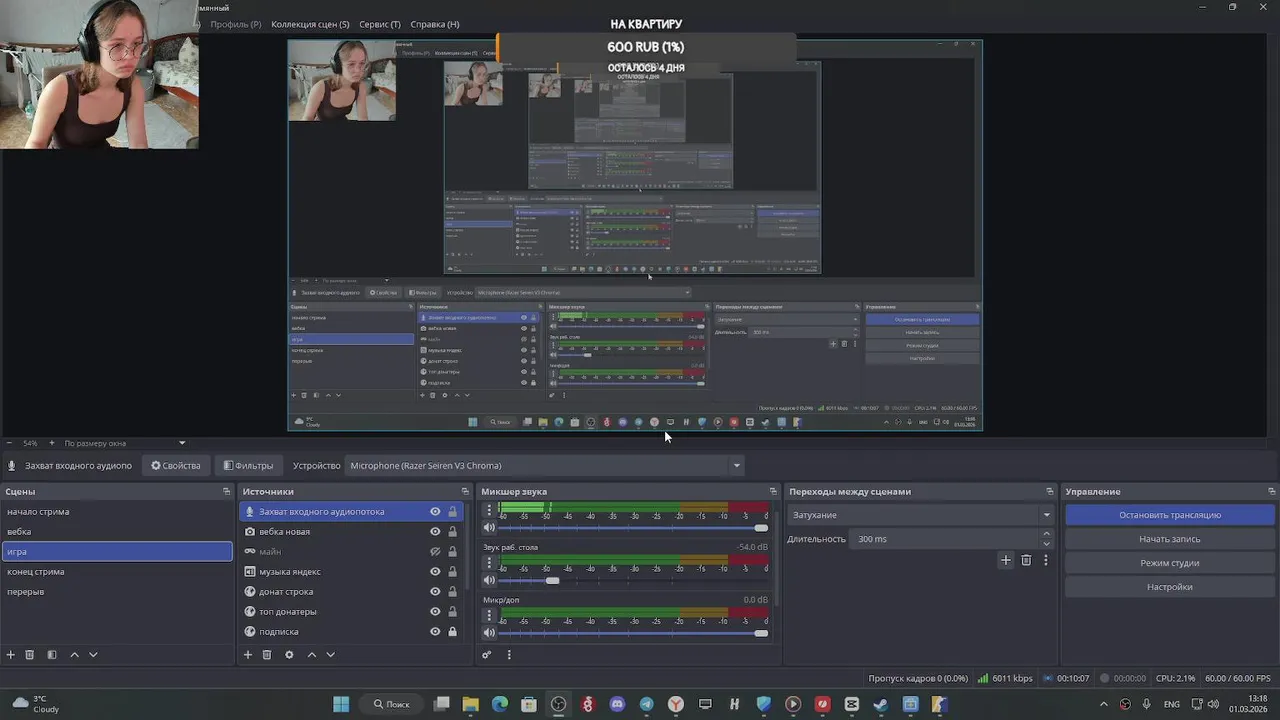Click the Windows taskbar Поиск search box
This screenshot has width=1280, height=720.
click(392, 704)
